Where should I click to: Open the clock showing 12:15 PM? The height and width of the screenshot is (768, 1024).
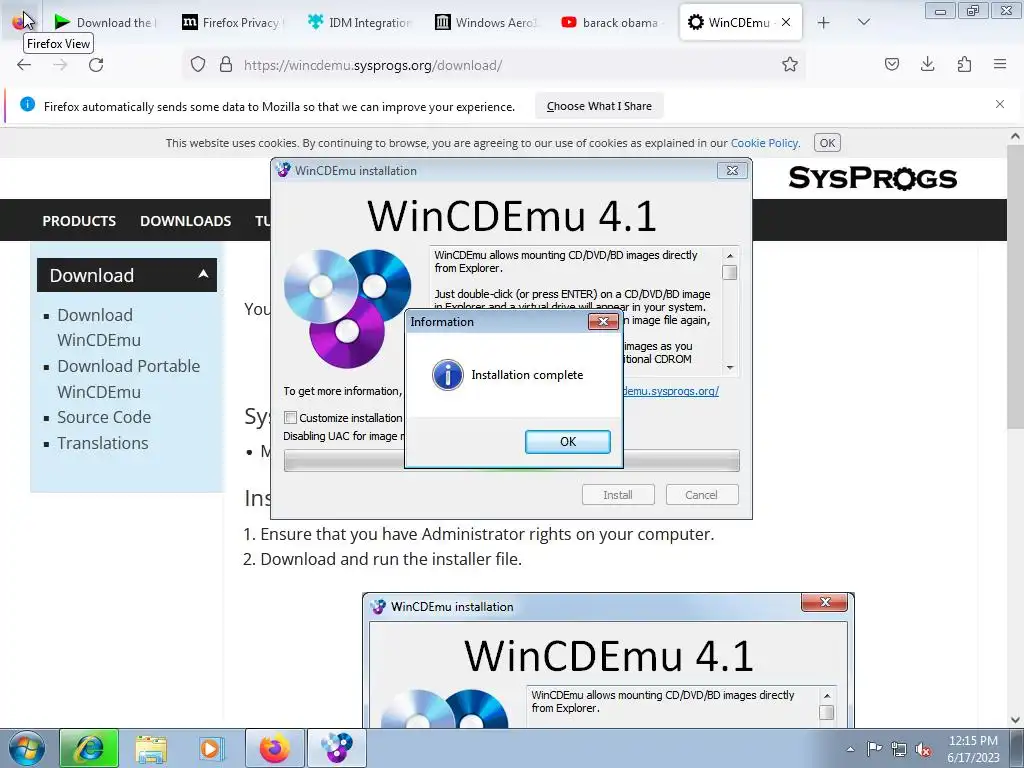pyautogui.click(x=973, y=748)
